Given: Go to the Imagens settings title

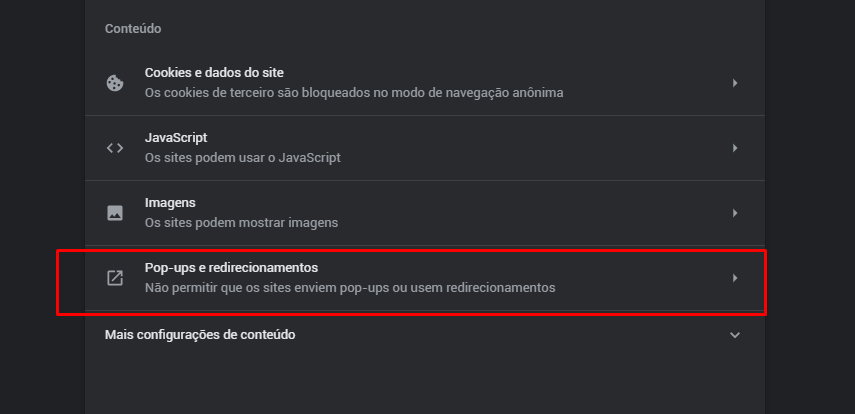Looking at the screenshot, I should 170,203.
